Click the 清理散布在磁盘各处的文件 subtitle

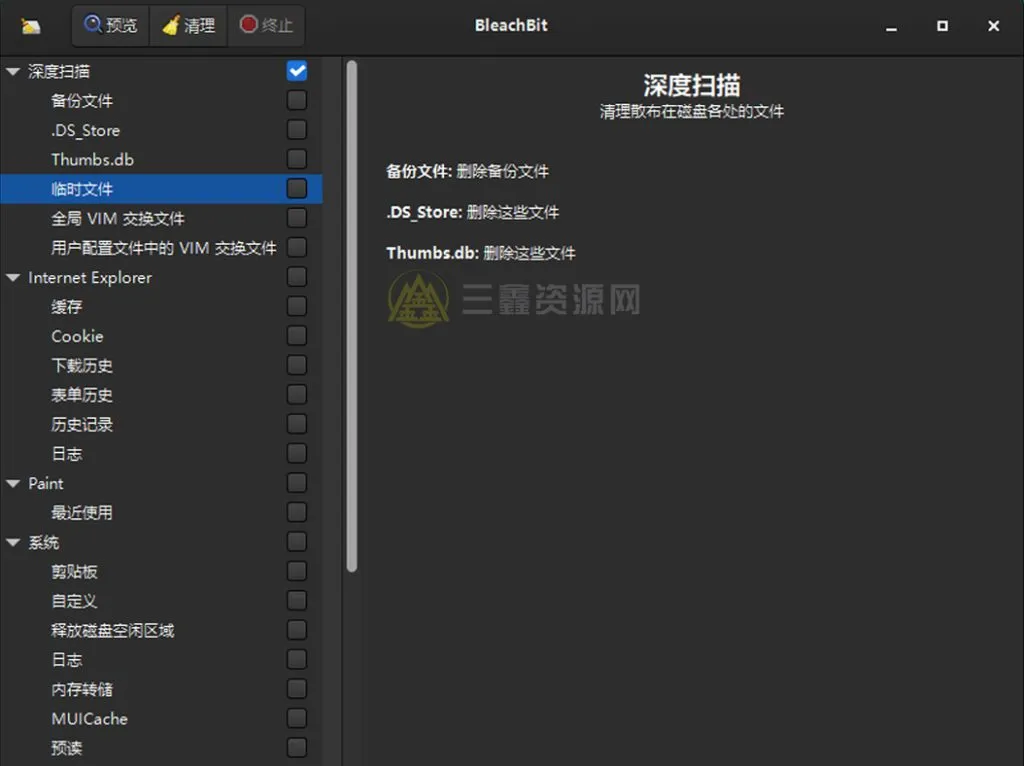692,112
